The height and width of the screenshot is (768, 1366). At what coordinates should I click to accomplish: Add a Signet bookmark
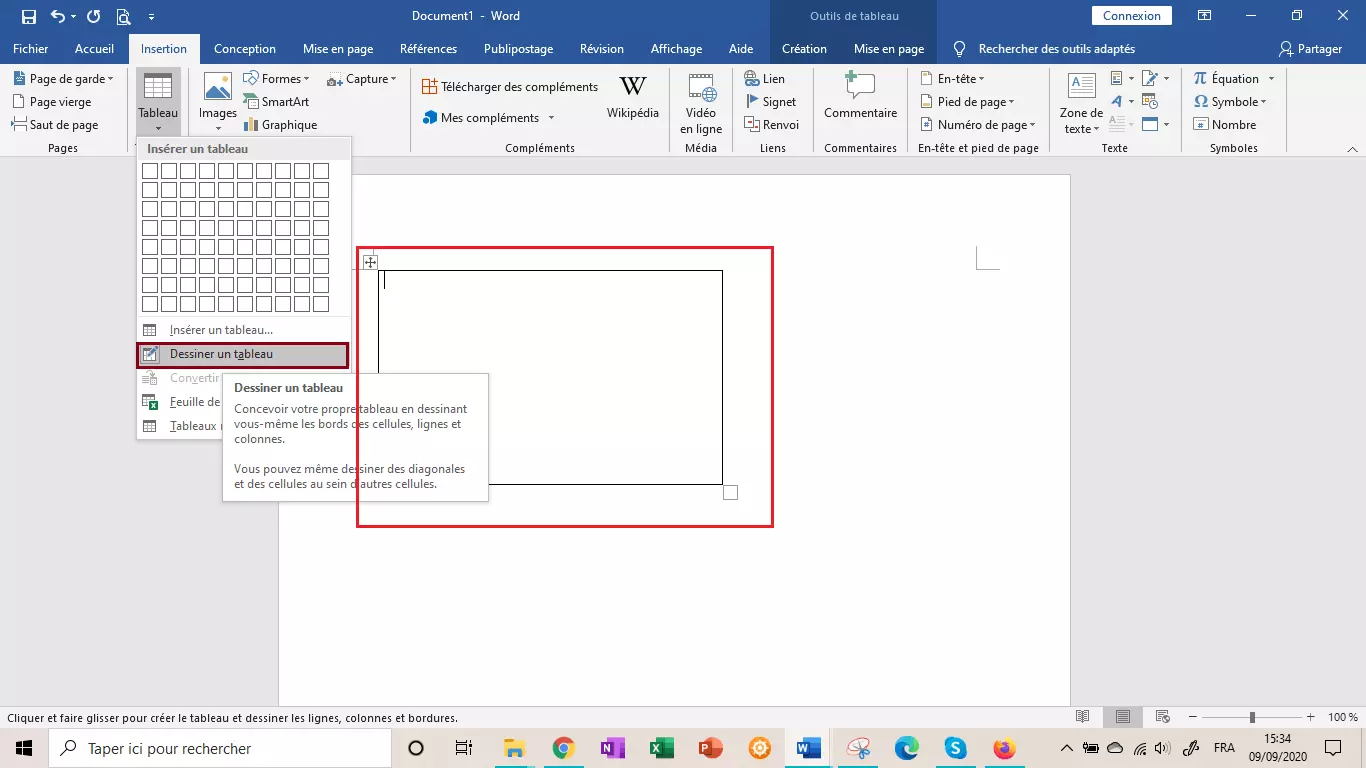[x=771, y=102]
